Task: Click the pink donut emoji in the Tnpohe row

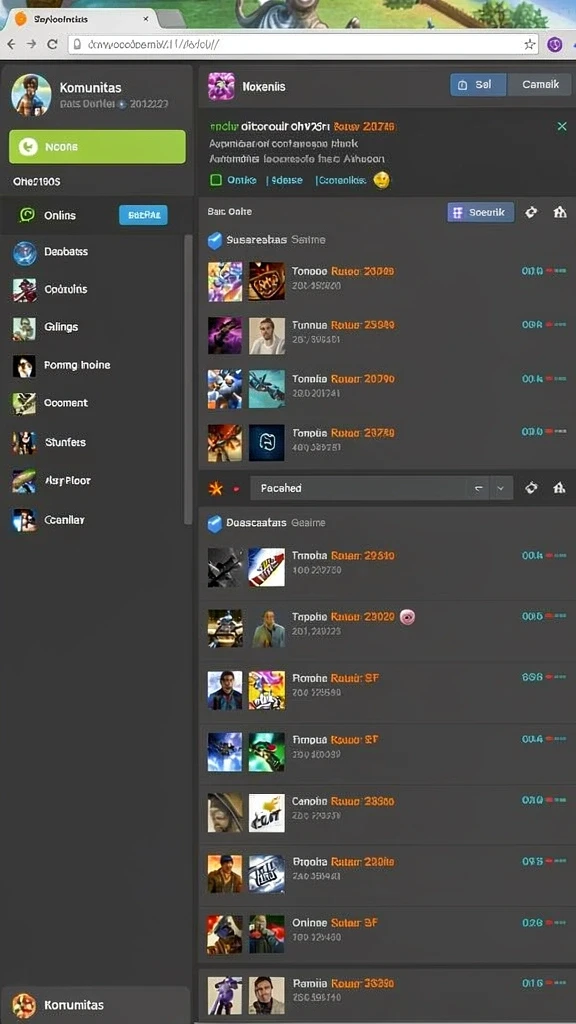Action: [407, 616]
